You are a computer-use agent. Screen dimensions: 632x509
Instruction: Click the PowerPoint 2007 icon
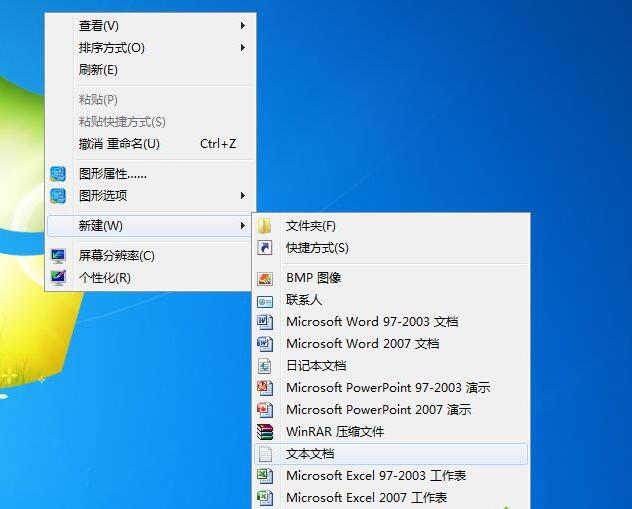pos(265,410)
